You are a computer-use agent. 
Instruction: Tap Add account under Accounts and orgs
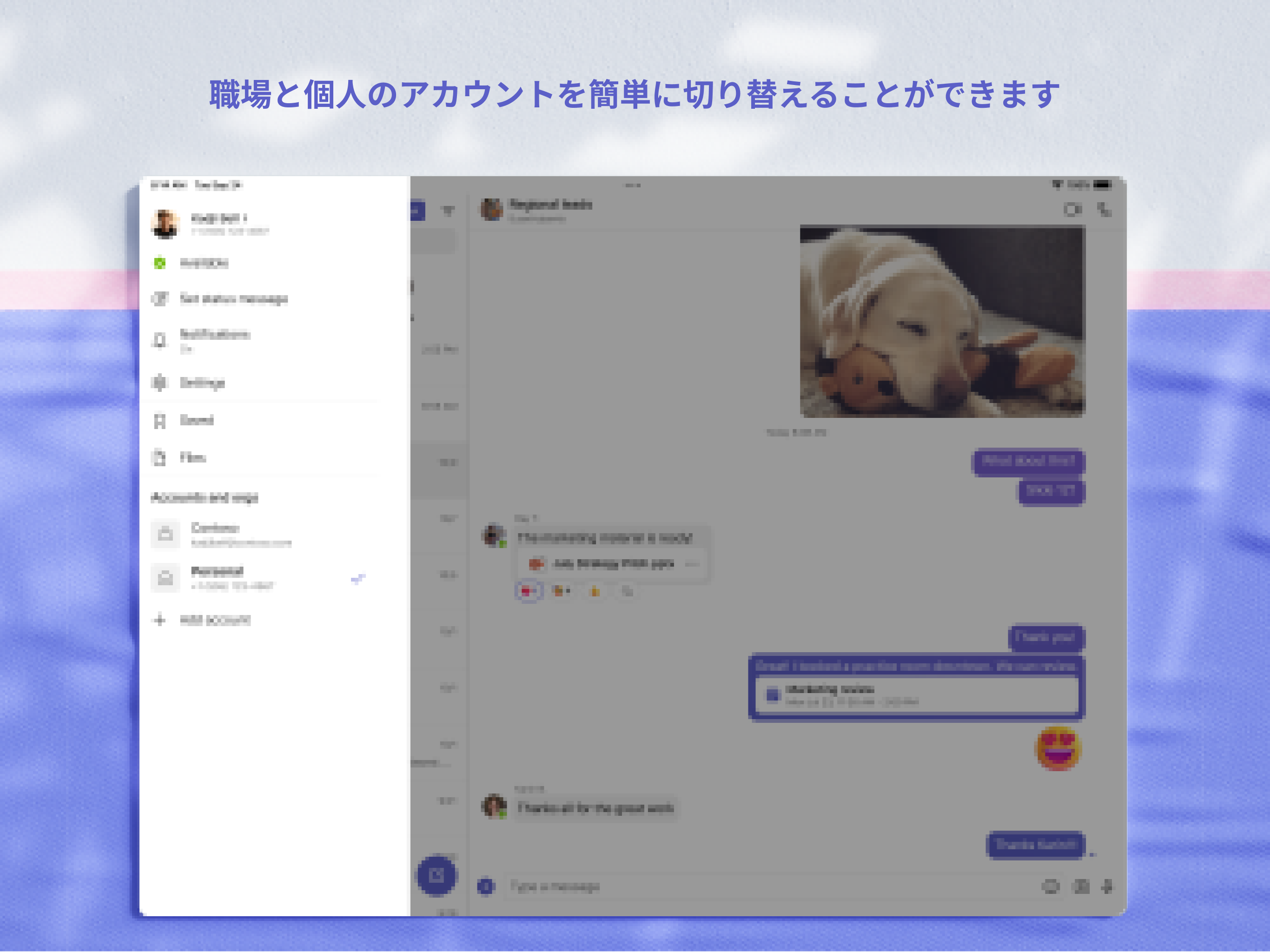point(212,620)
